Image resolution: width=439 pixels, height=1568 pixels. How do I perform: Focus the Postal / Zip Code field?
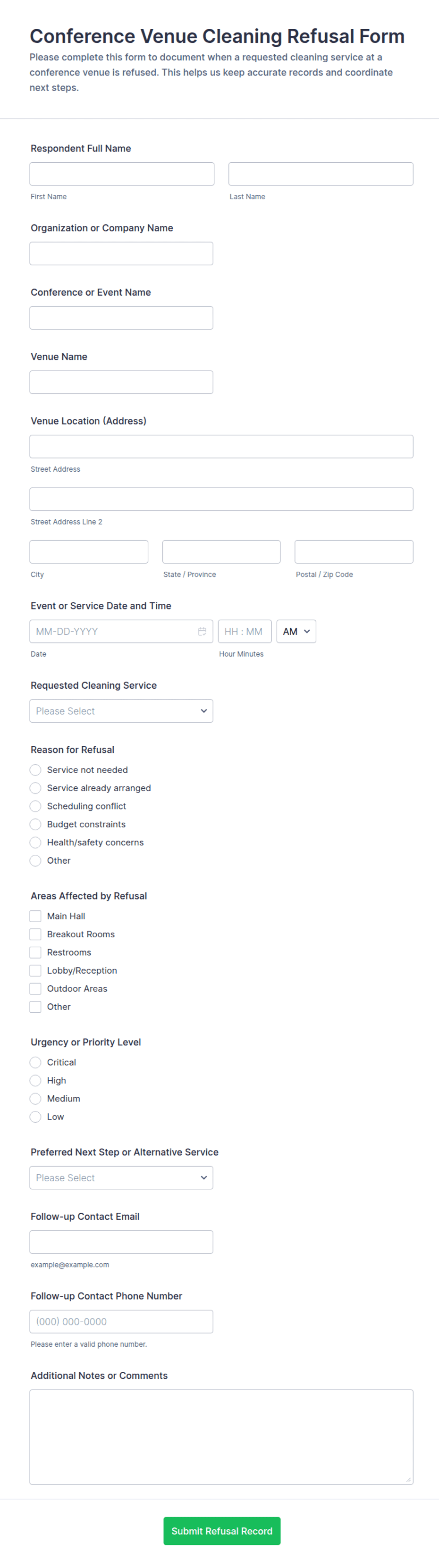pos(354,551)
